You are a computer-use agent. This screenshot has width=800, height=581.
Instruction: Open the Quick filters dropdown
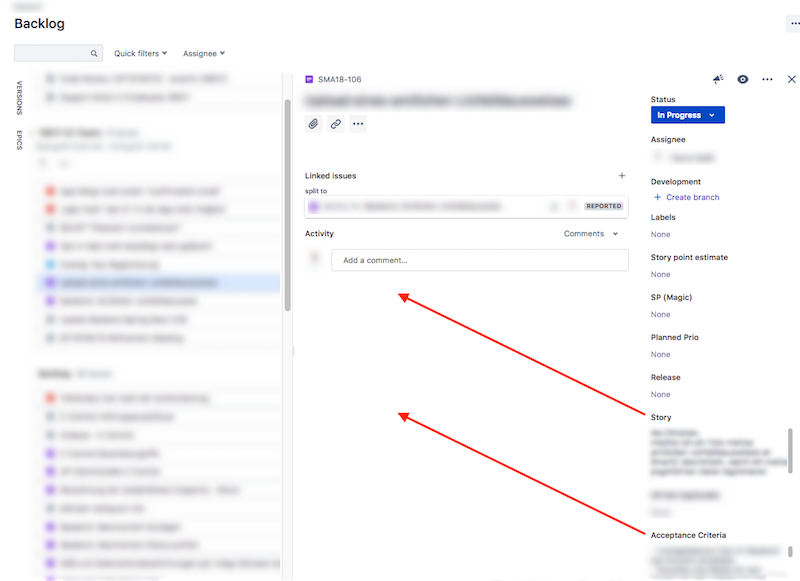click(140, 54)
